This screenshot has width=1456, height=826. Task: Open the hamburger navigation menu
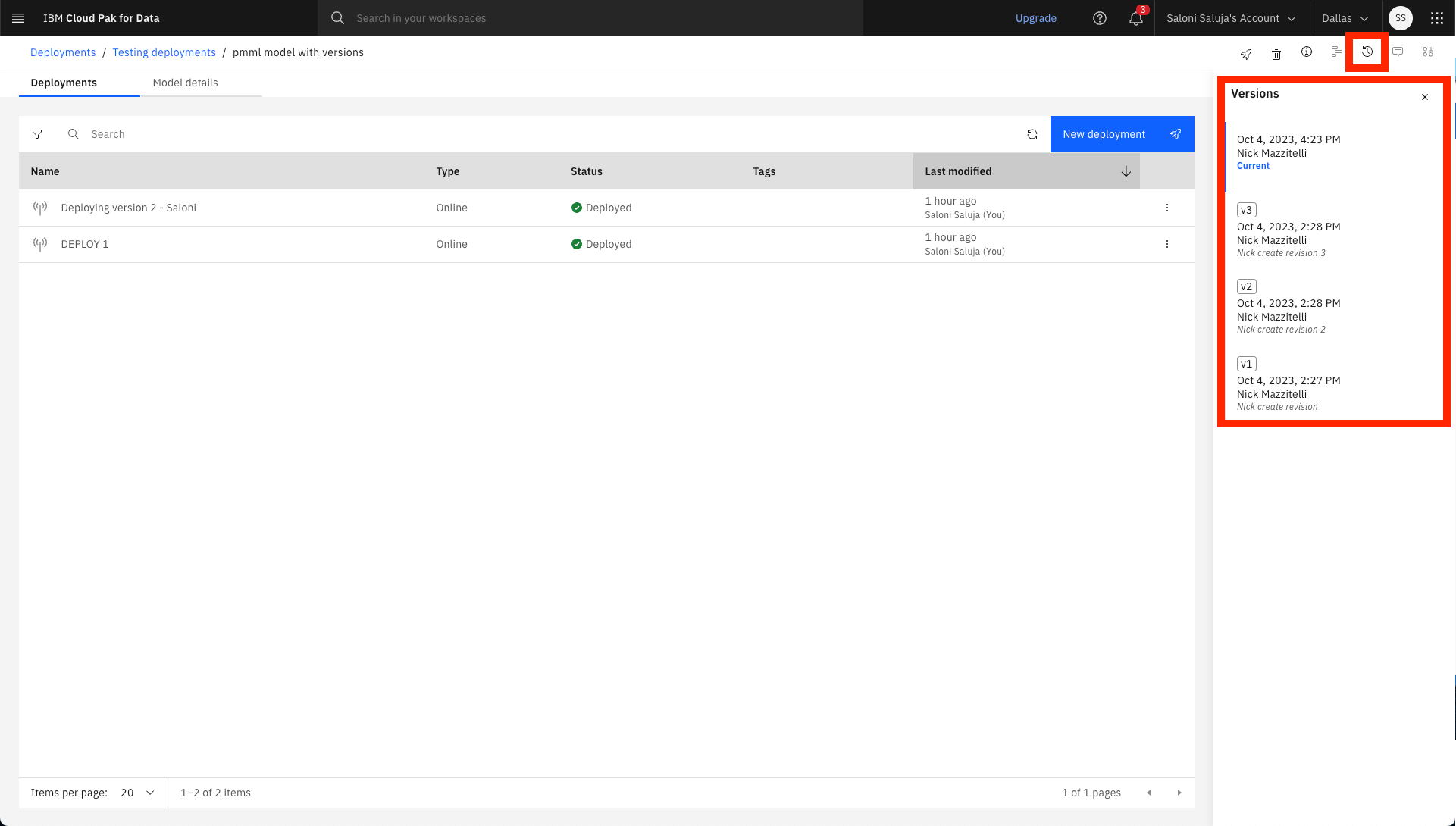click(18, 18)
